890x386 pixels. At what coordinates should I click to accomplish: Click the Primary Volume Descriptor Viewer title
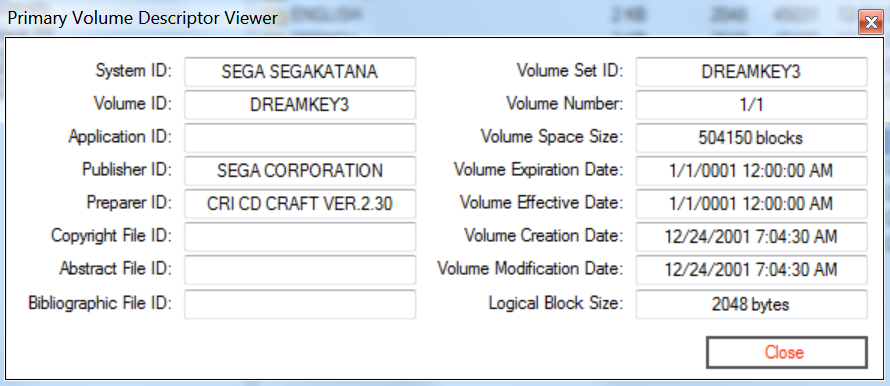142,18
